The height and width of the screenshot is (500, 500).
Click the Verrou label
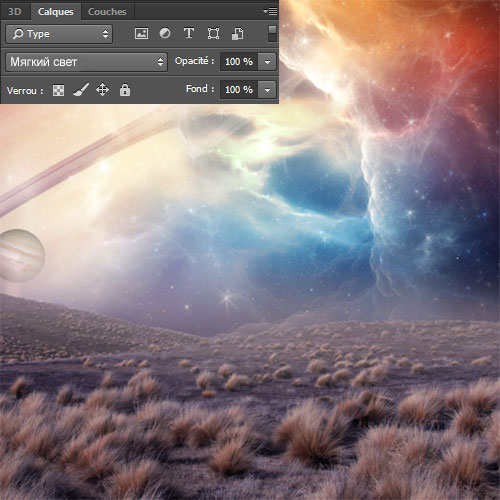[x=25, y=91]
